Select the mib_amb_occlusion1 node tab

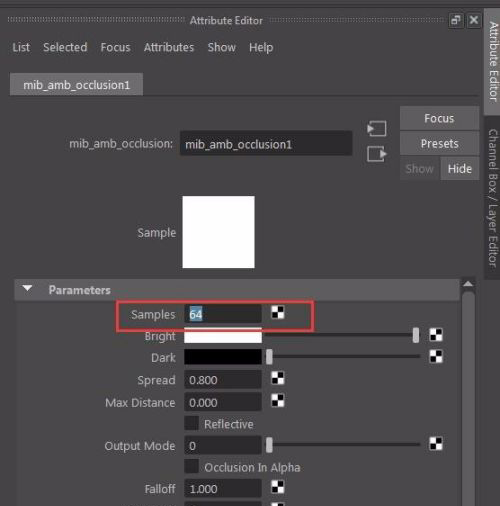click(76, 85)
